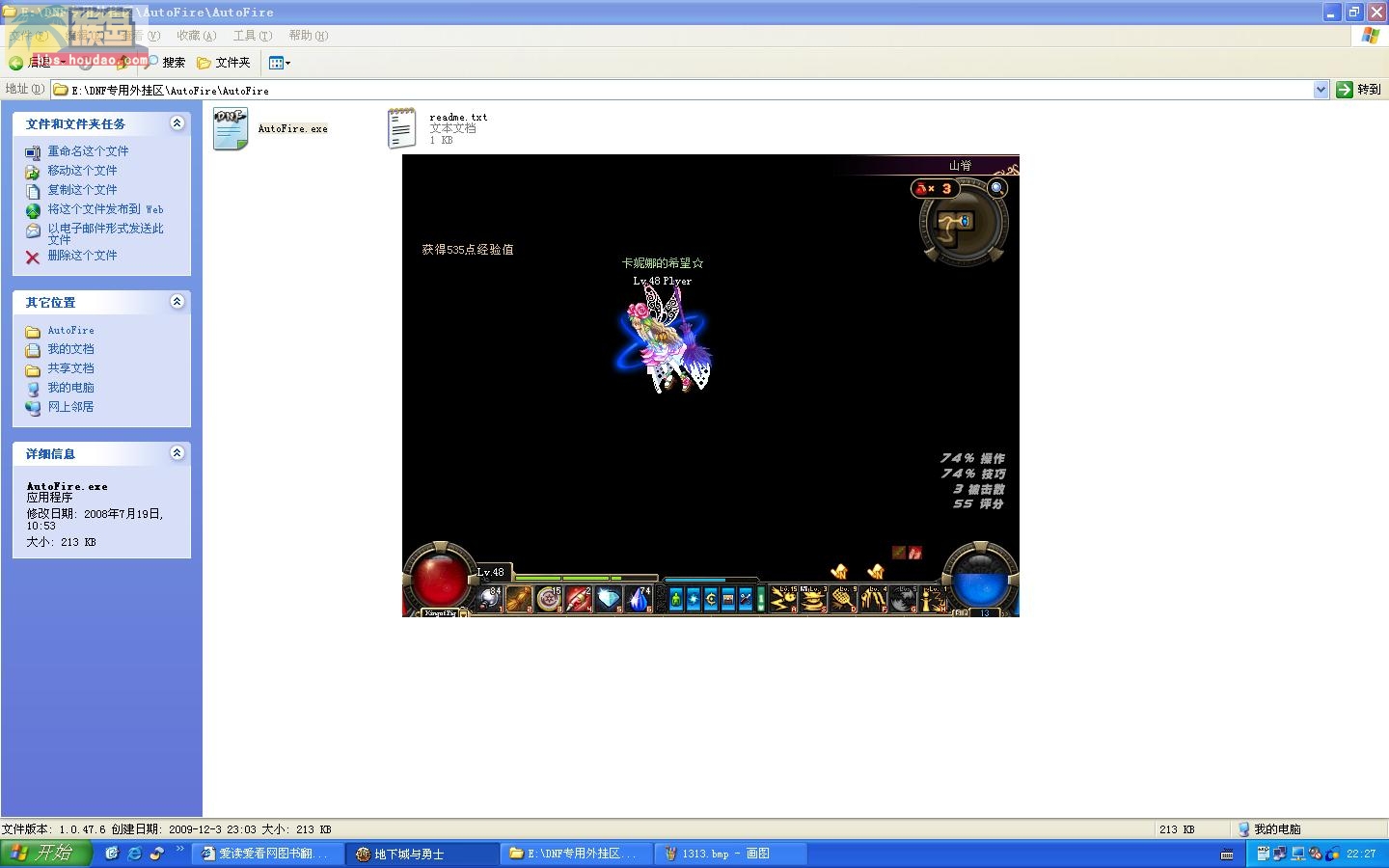This screenshot has width=1389, height=868.
Task: Switch to 1313.bmp - 画图 taskbar window
Action: coord(729,854)
